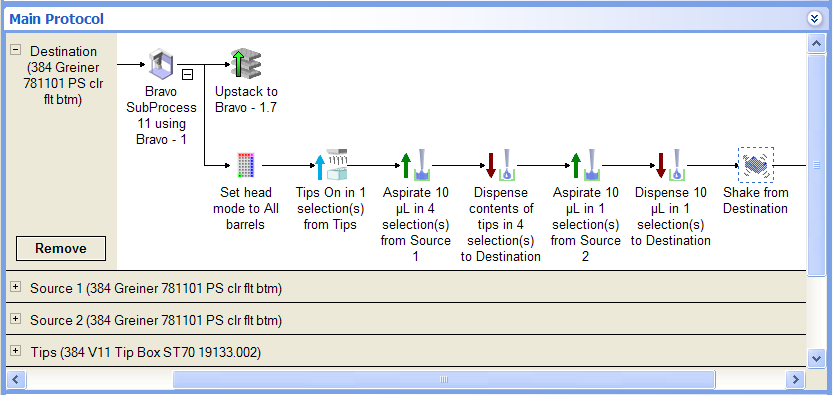Screen dimensions: 833x395
Task: Click 'Shake from Destination' label
Action: (755, 201)
